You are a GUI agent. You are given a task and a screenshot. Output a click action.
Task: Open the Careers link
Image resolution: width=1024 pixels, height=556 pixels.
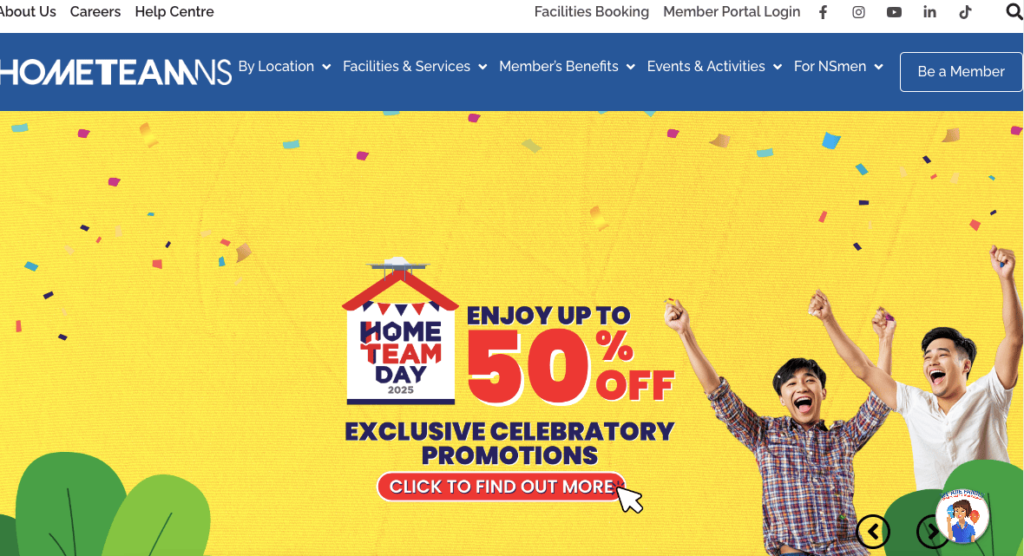pyautogui.click(x=95, y=12)
